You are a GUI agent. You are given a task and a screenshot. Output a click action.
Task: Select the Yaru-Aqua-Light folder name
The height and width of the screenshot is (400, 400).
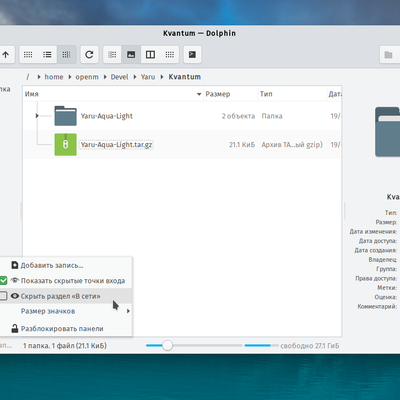tap(107, 116)
